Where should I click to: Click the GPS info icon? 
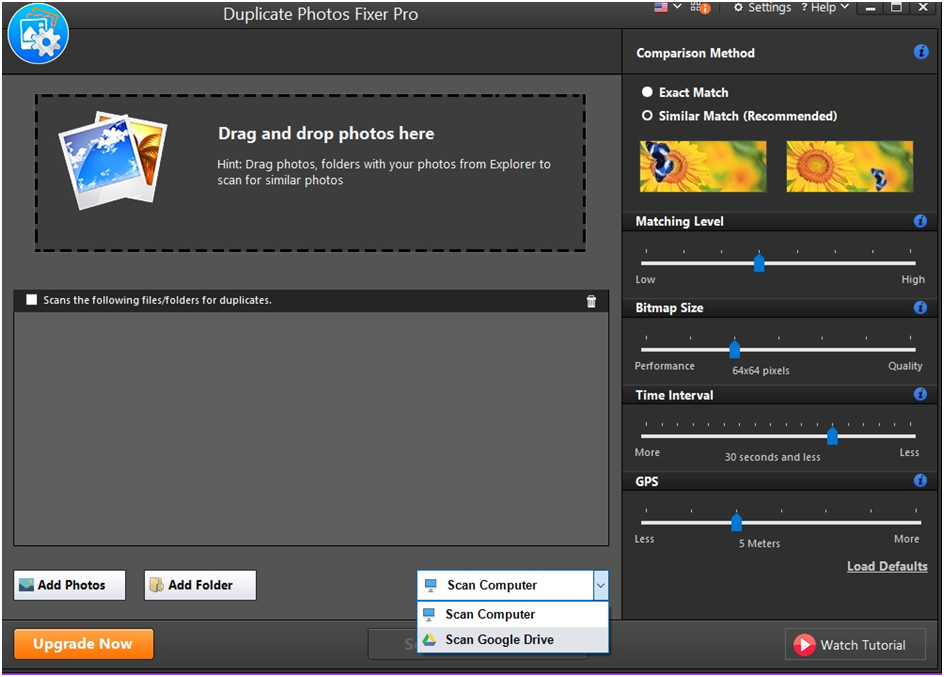point(920,480)
